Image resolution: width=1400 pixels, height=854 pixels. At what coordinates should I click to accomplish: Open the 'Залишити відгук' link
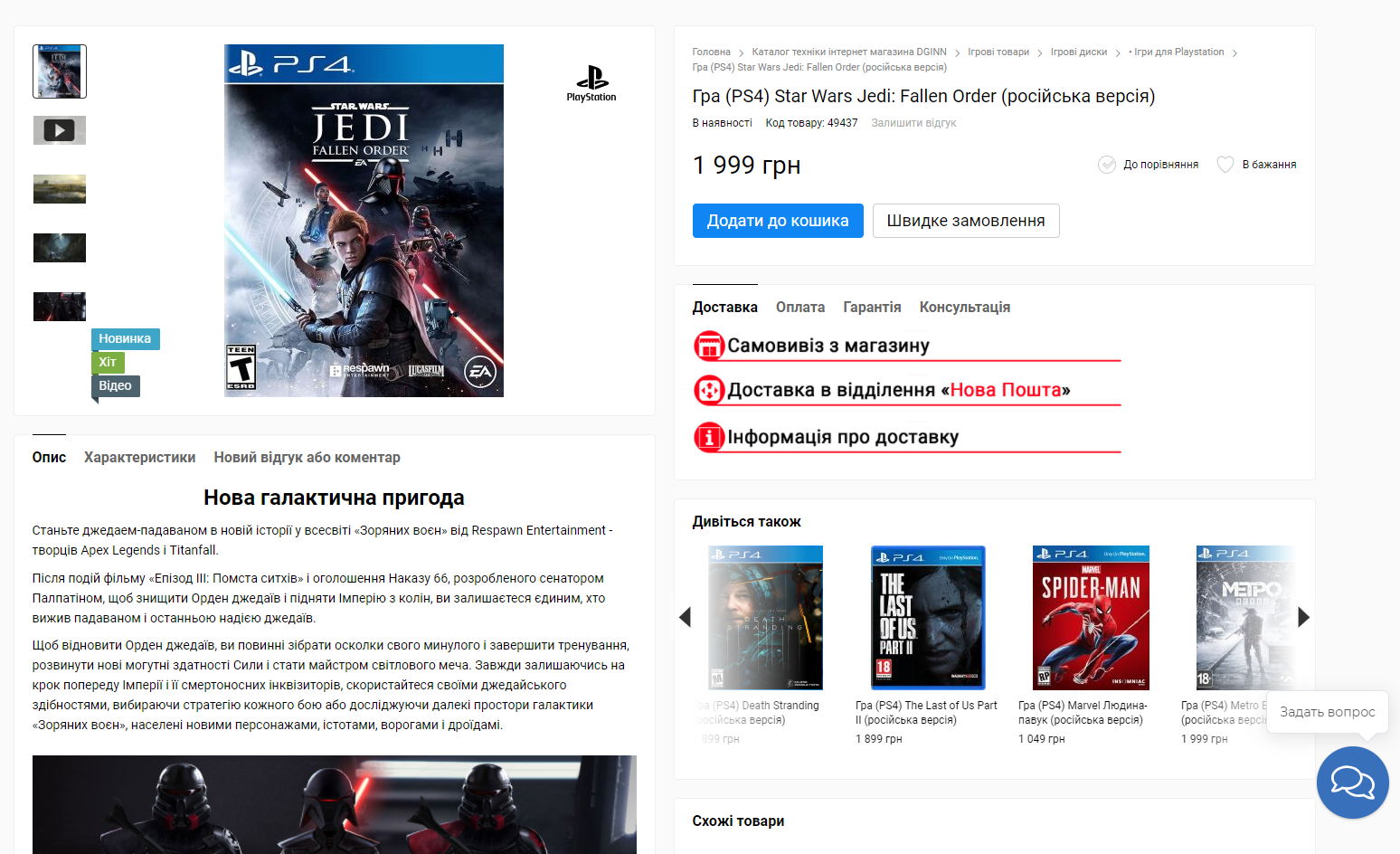(x=913, y=123)
